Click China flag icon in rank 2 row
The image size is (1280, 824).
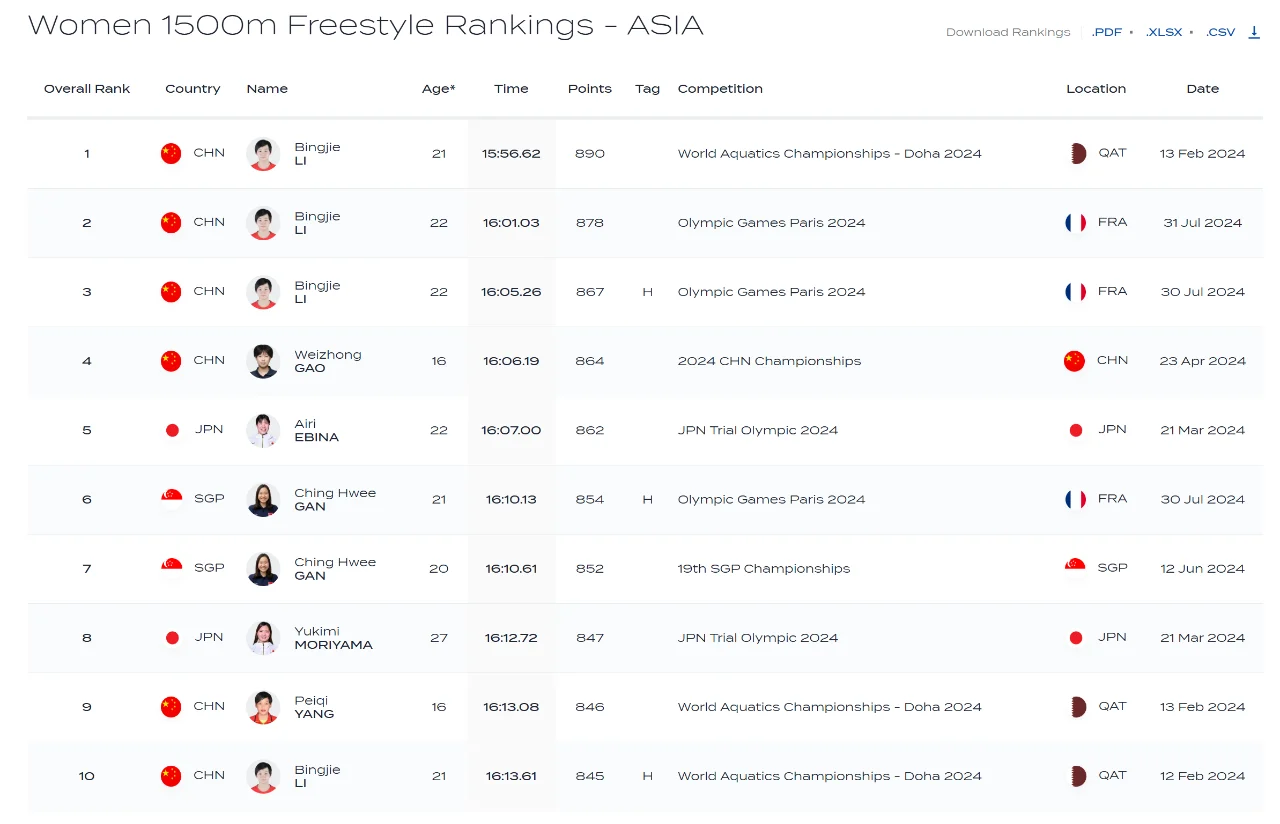tap(171, 222)
